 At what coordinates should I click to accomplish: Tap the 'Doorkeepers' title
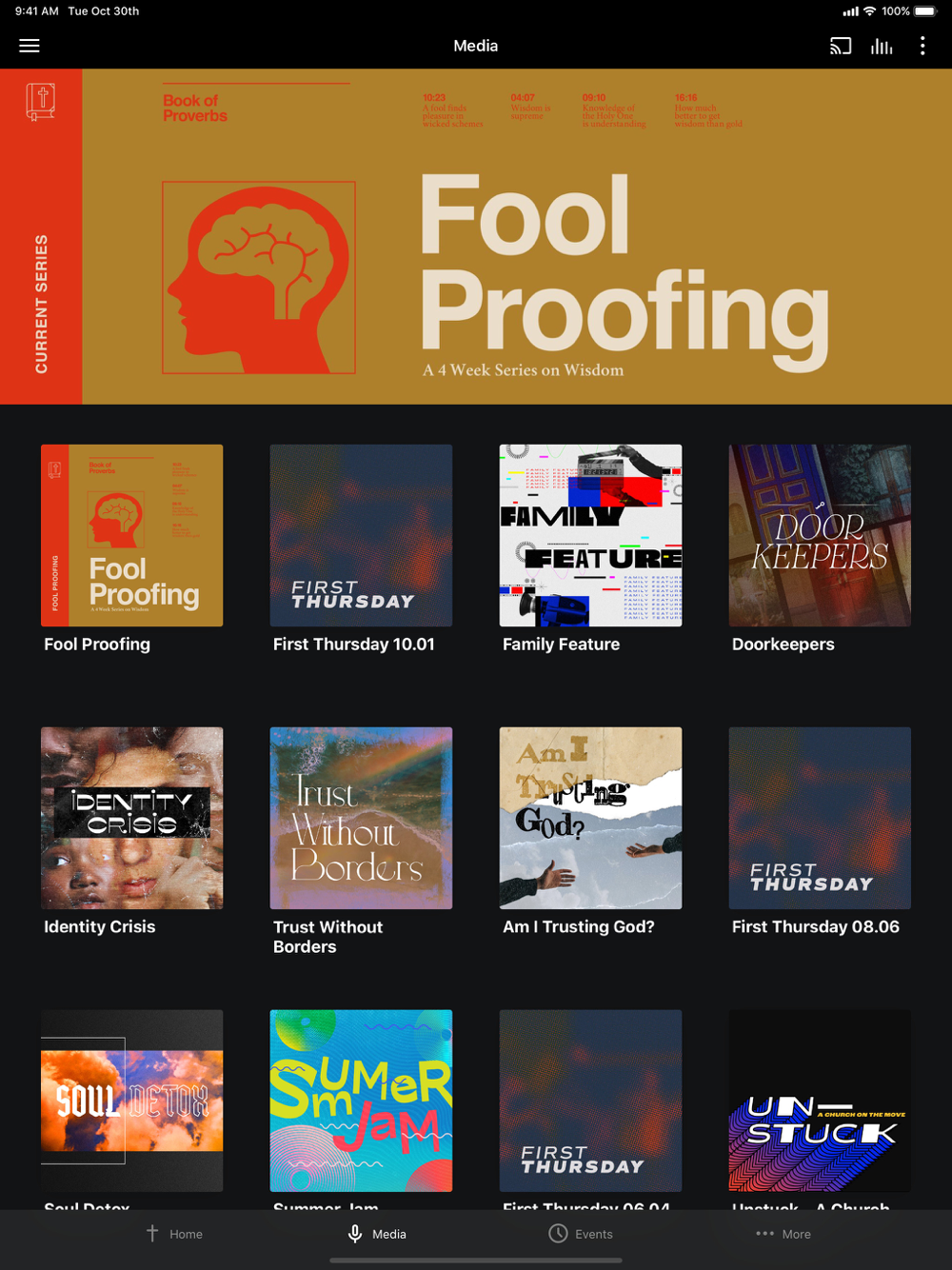point(783,645)
